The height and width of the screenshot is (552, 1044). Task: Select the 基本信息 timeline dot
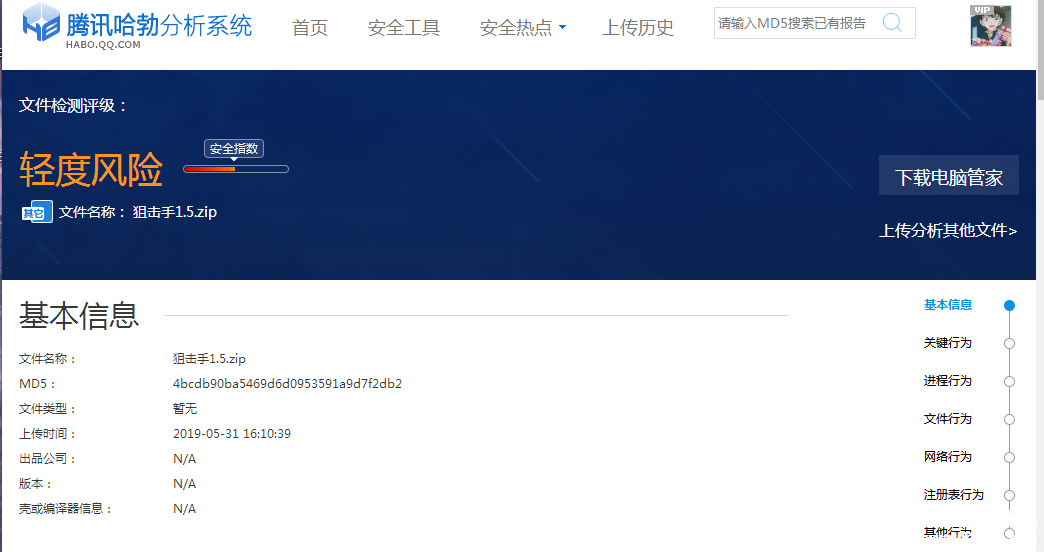(1009, 306)
